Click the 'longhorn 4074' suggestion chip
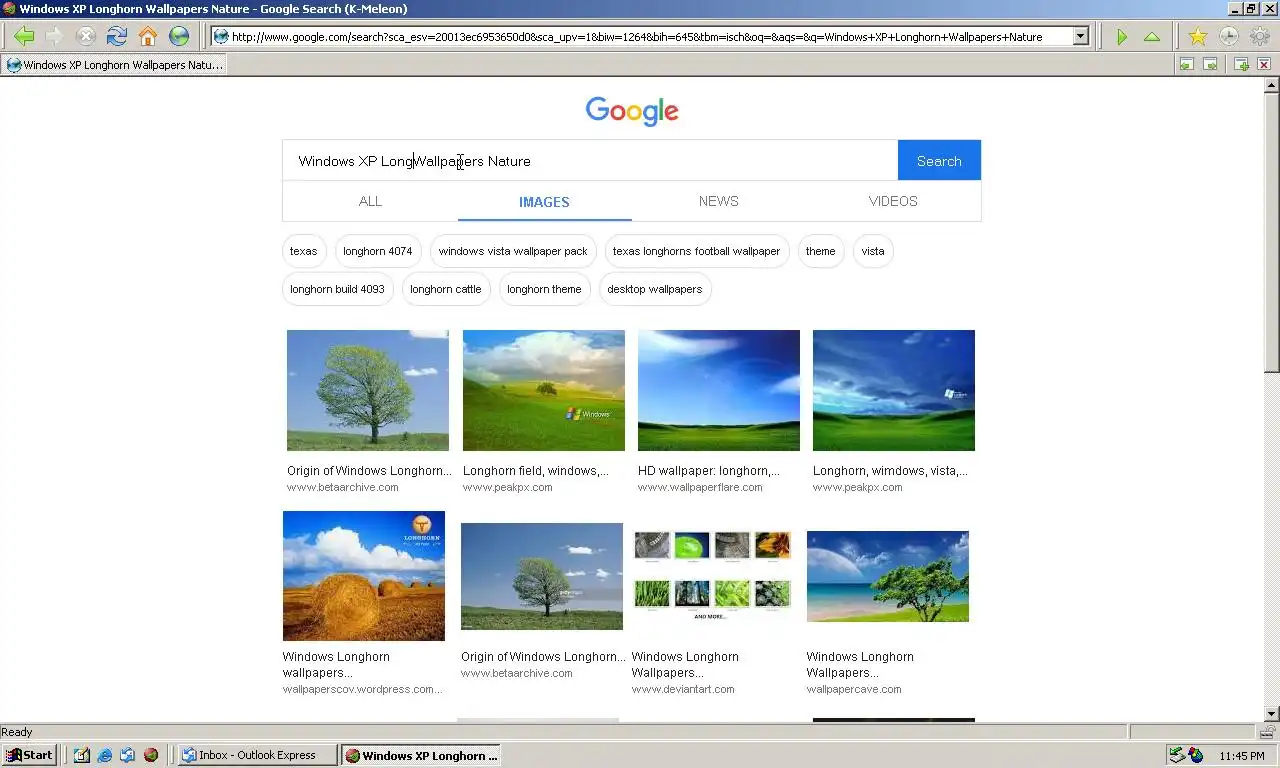Screen dimensions: 1280x768 (377, 251)
